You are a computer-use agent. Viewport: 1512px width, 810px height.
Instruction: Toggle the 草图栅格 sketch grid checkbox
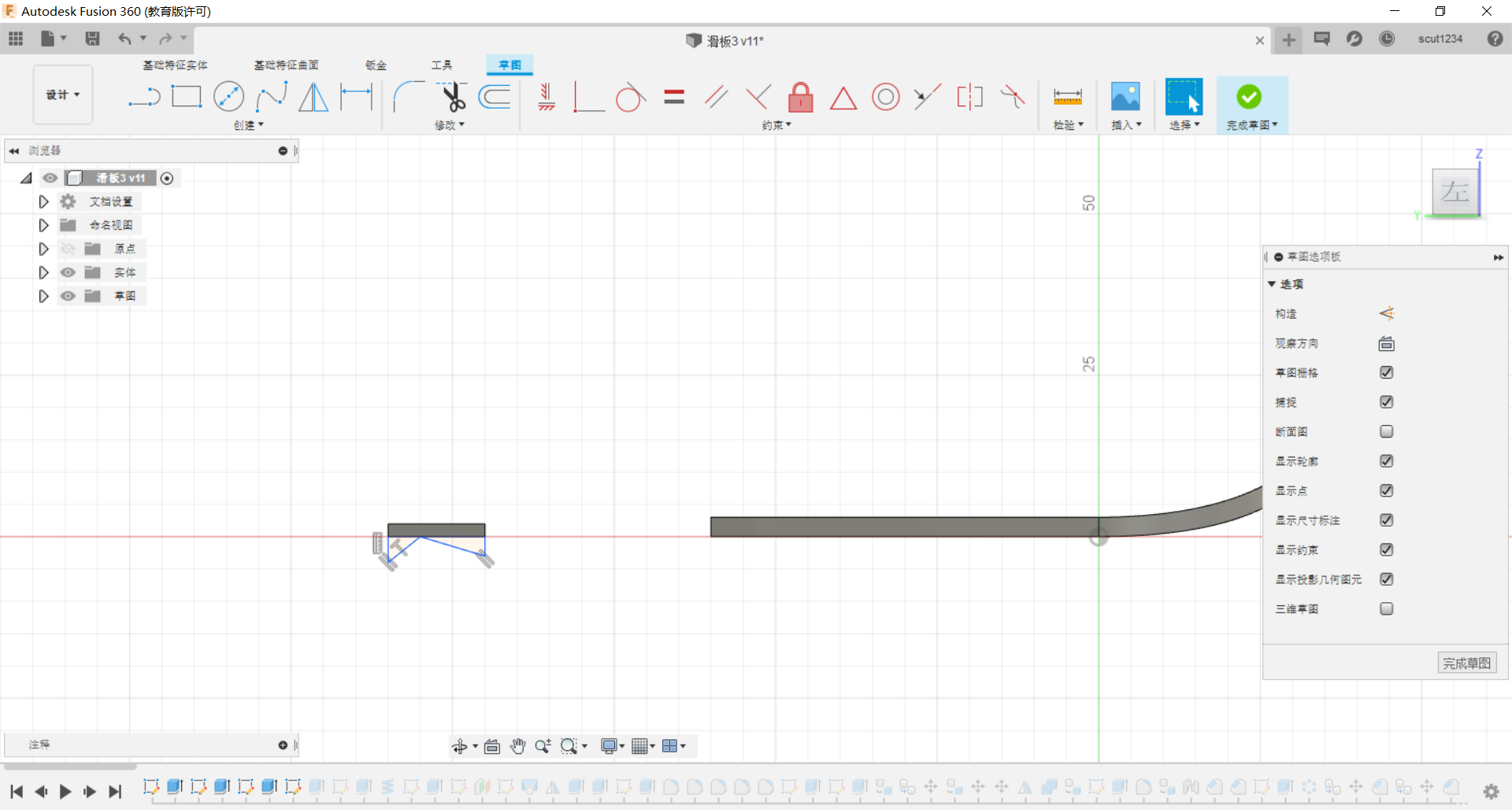pyautogui.click(x=1387, y=372)
